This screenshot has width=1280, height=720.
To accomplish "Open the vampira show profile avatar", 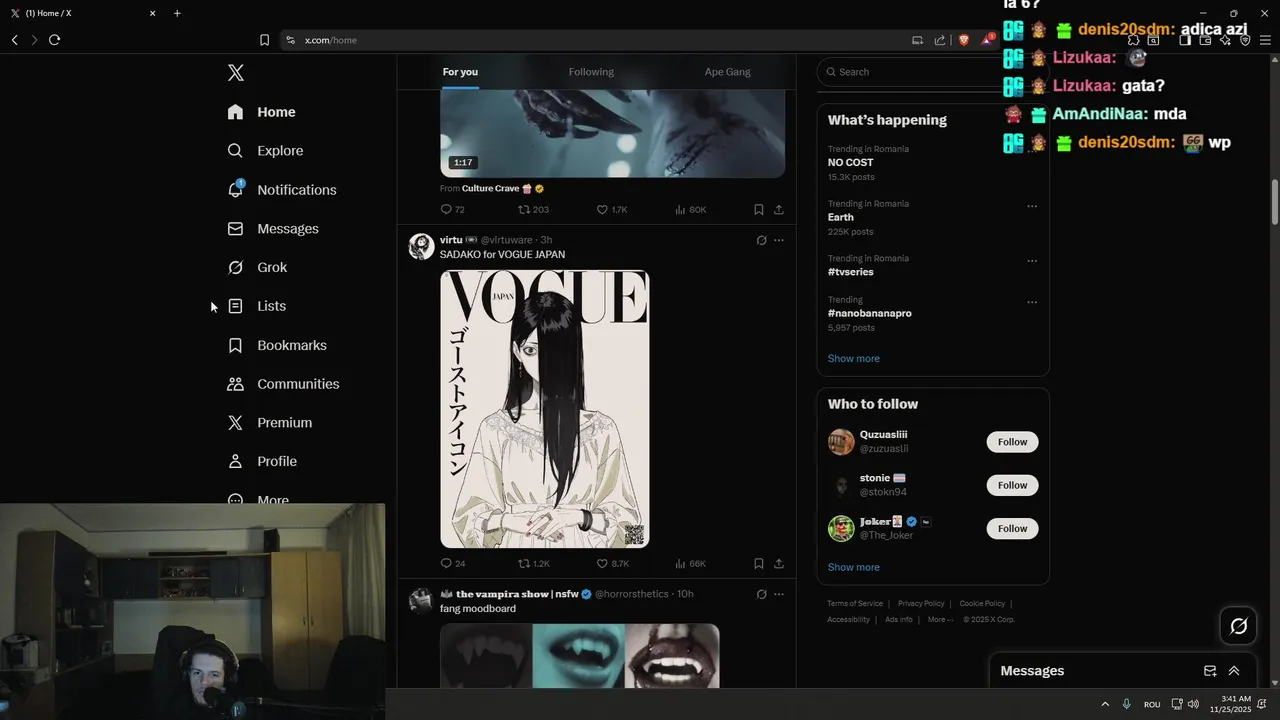I will pos(421,600).
